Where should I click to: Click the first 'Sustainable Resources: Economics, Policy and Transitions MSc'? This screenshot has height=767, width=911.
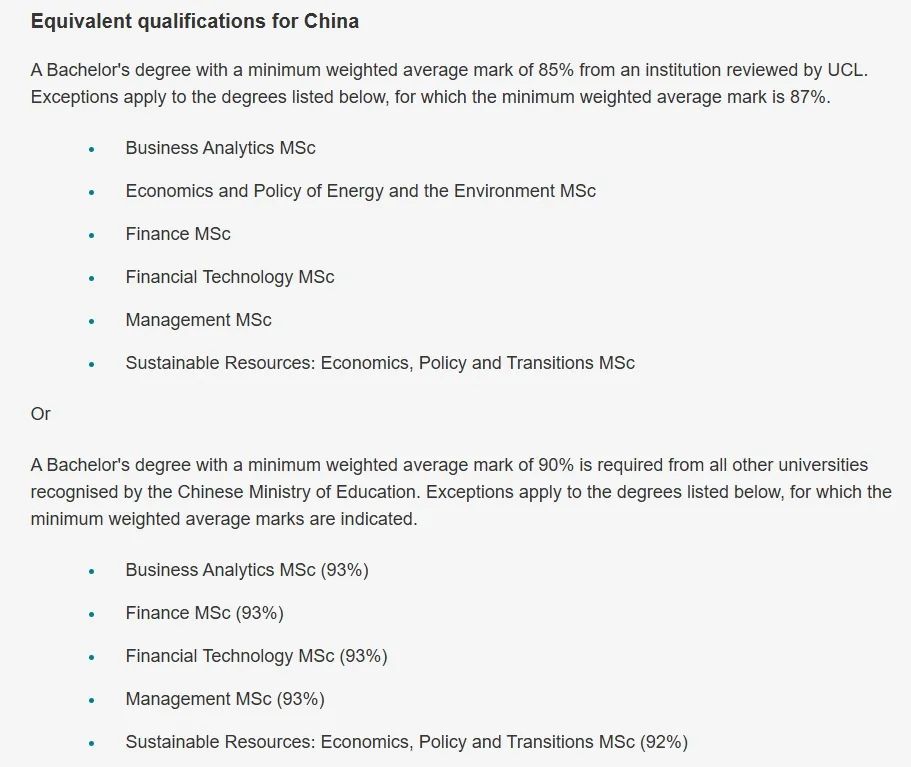[380, 363]
